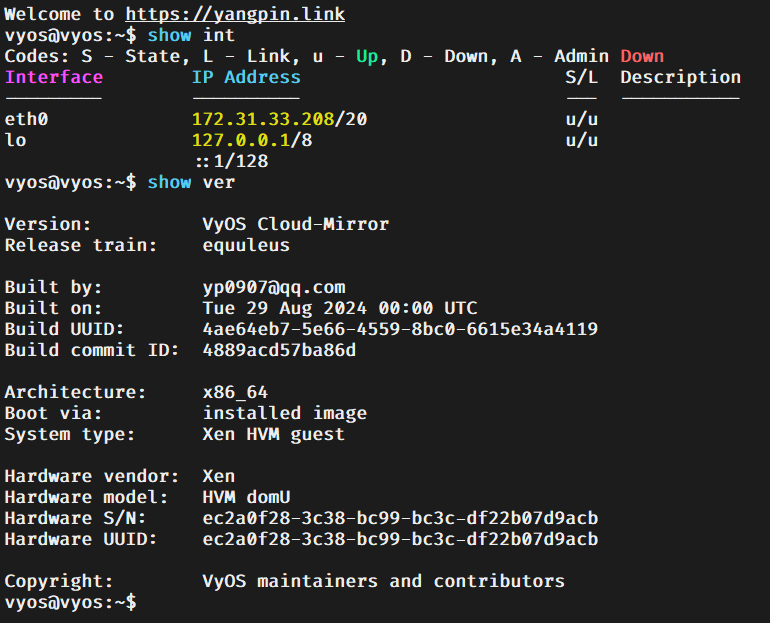The height and width of the screenshot is (623, 770).
Task: Select loopback address 127.0.0.1/8
Action: [x=252, y=140]
